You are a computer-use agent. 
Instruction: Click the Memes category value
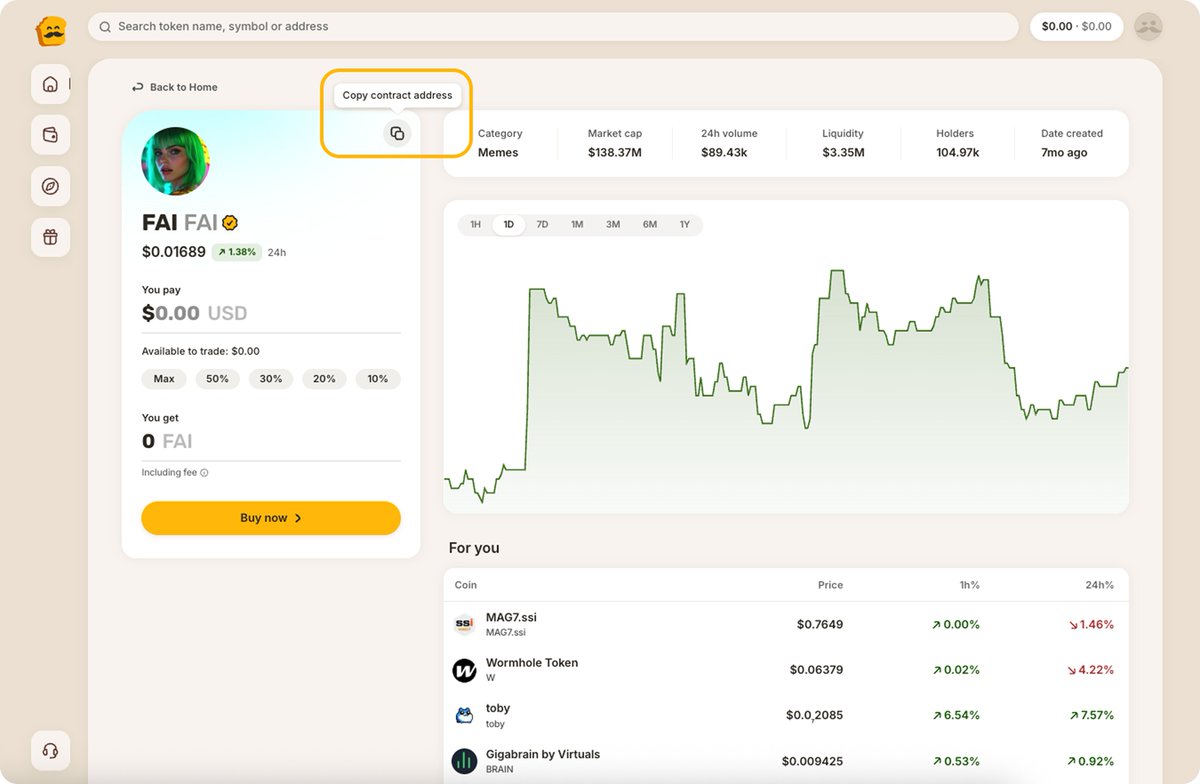pyautogui.click(x=498, y=153)
